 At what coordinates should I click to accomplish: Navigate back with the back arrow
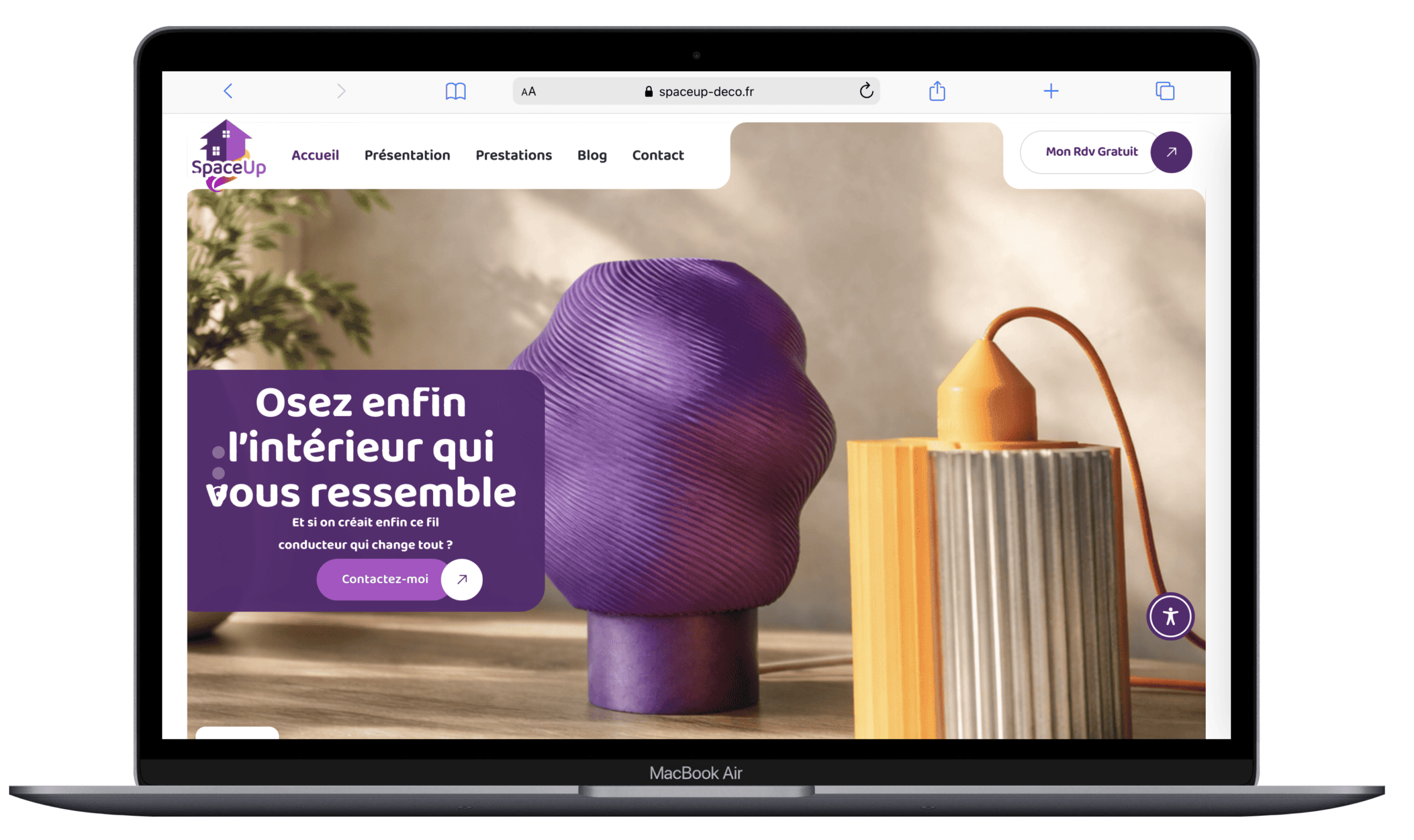click(228, 91)
